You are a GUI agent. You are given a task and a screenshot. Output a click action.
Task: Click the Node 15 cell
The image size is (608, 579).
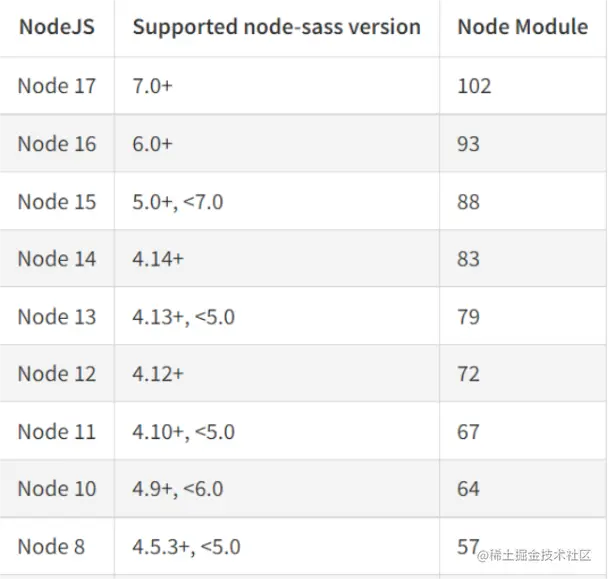[57, 202]
